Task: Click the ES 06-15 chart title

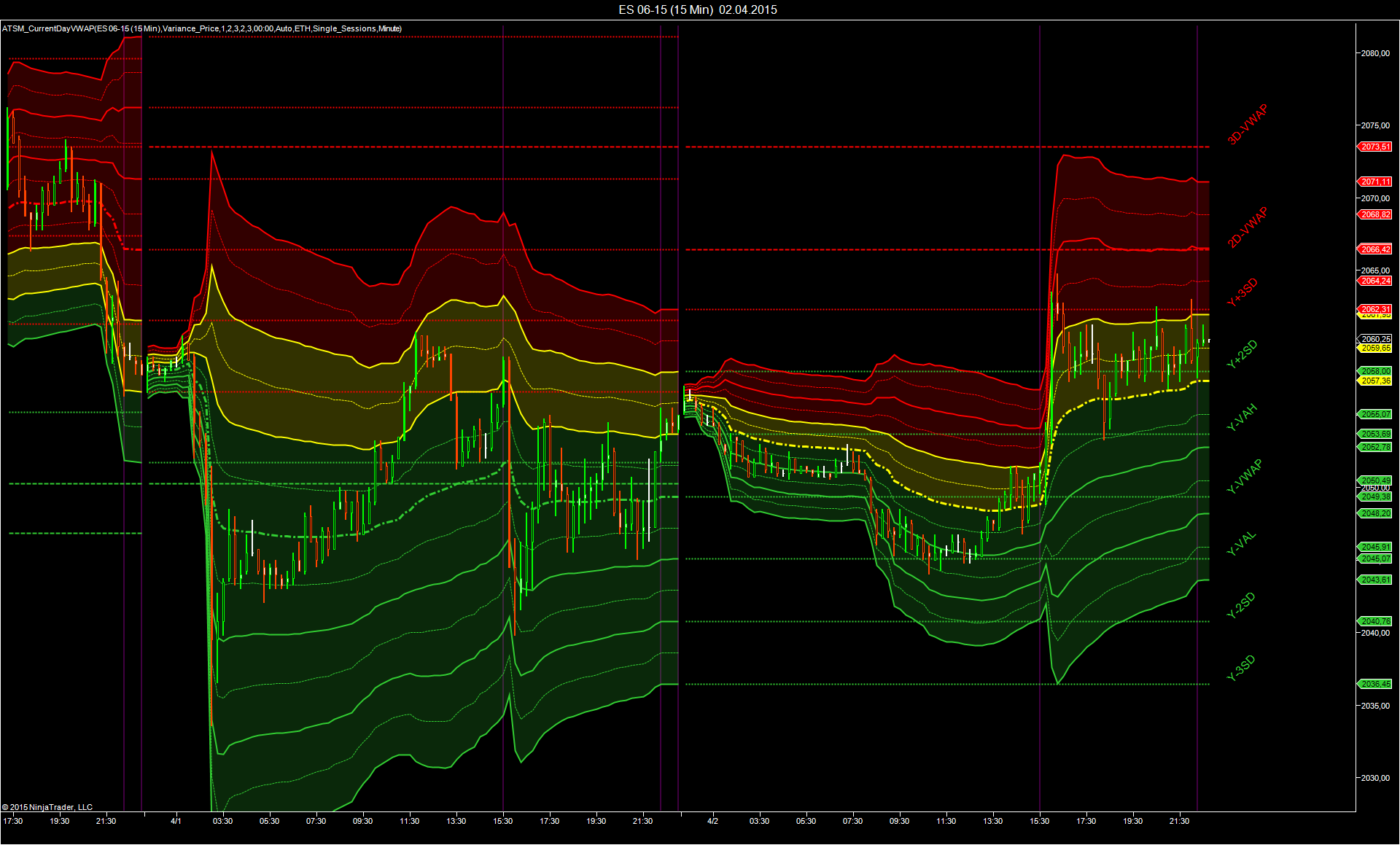Action: [x=698, y=9]
